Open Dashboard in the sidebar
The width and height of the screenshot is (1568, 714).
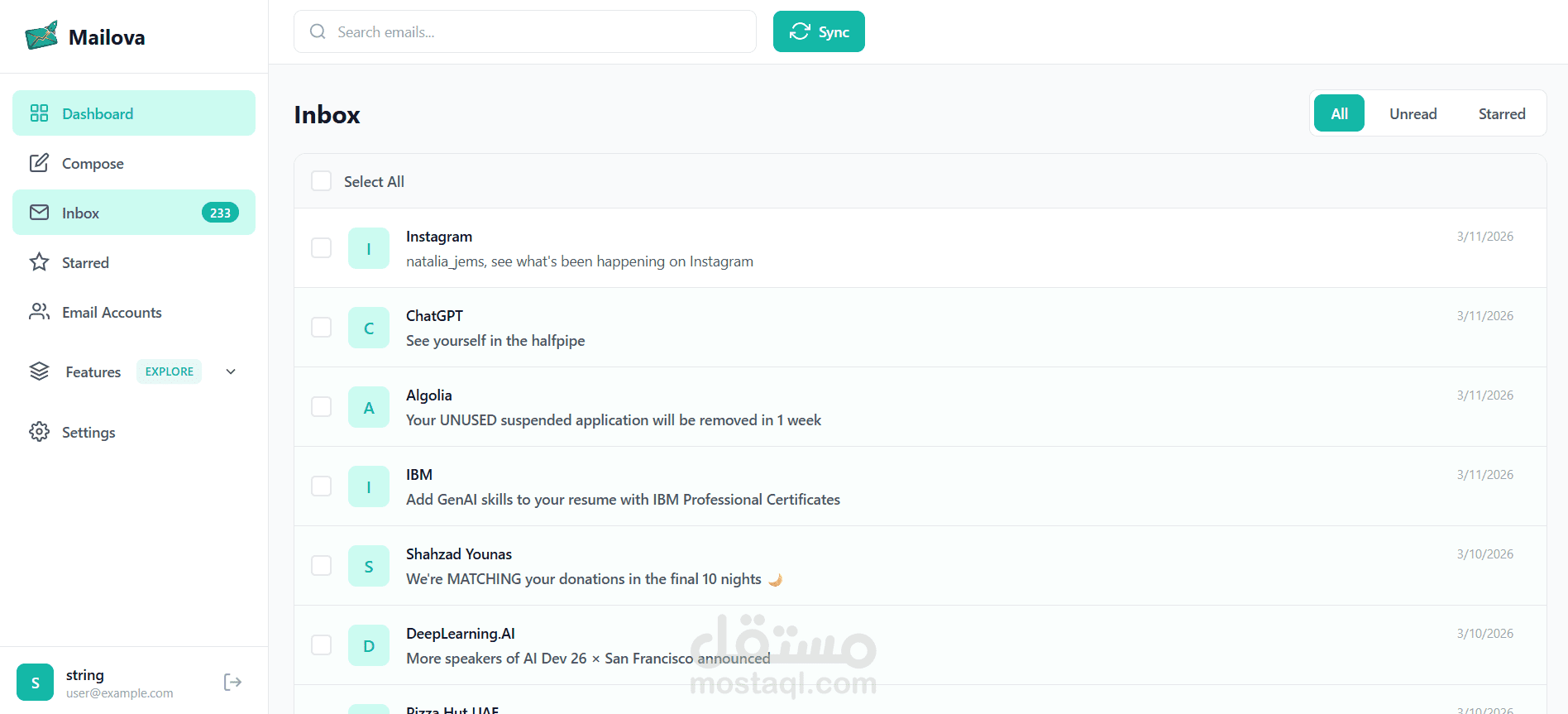pos(134,113)
